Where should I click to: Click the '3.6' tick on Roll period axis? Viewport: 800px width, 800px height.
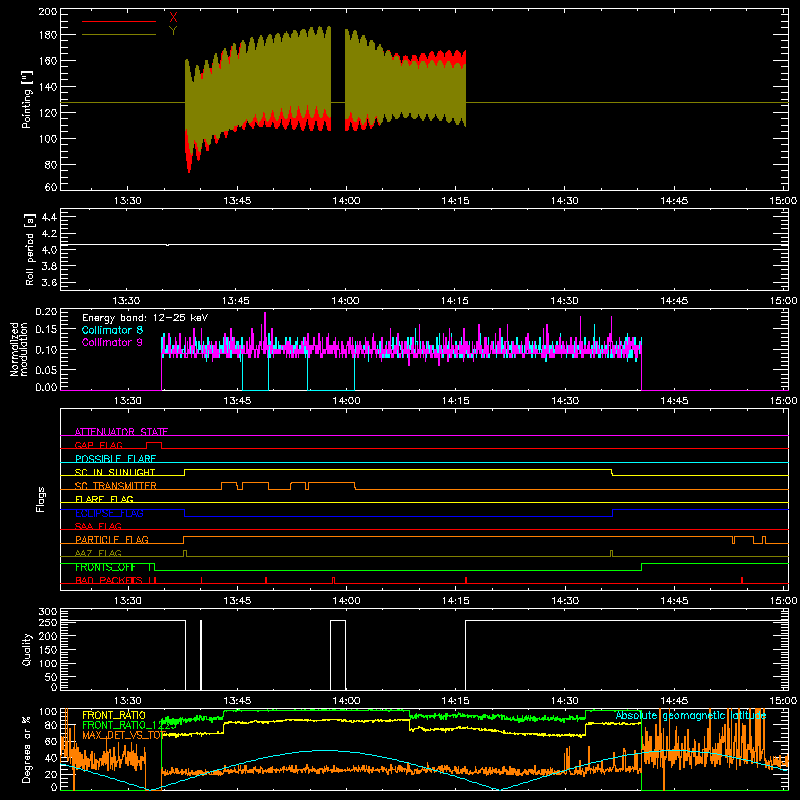(x=49, y=282)
